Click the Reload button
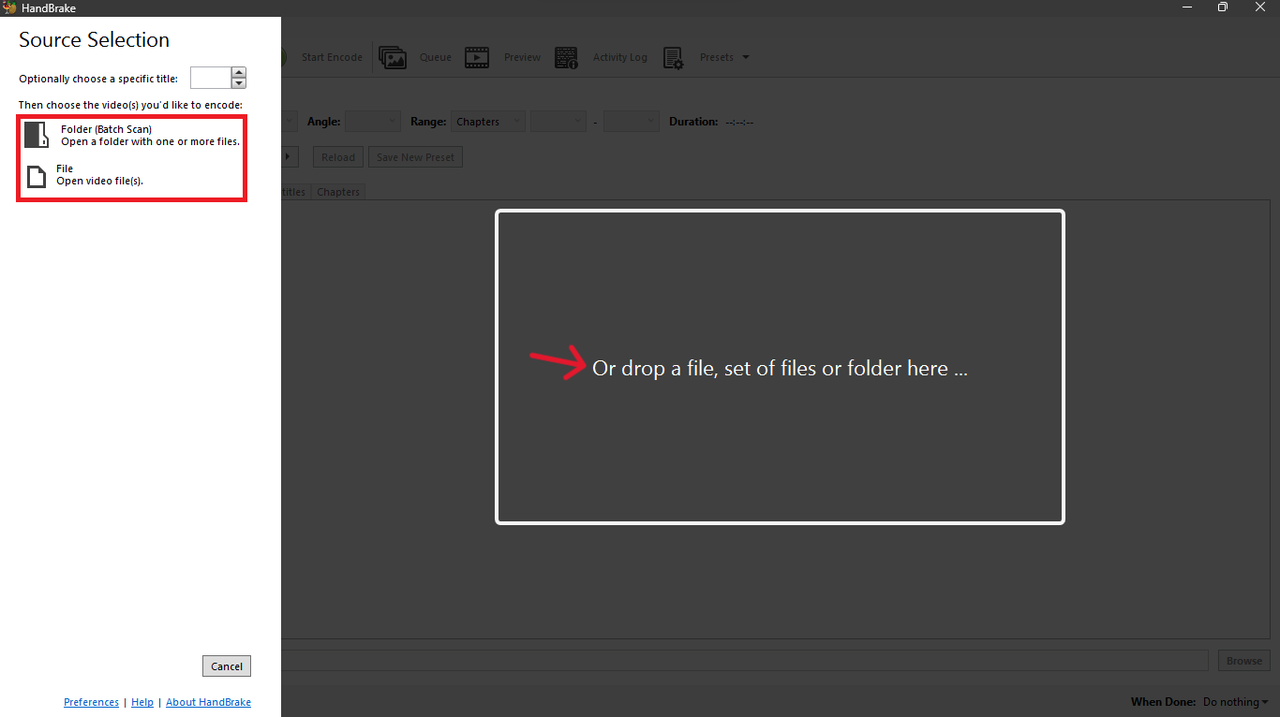 point(338,157)
